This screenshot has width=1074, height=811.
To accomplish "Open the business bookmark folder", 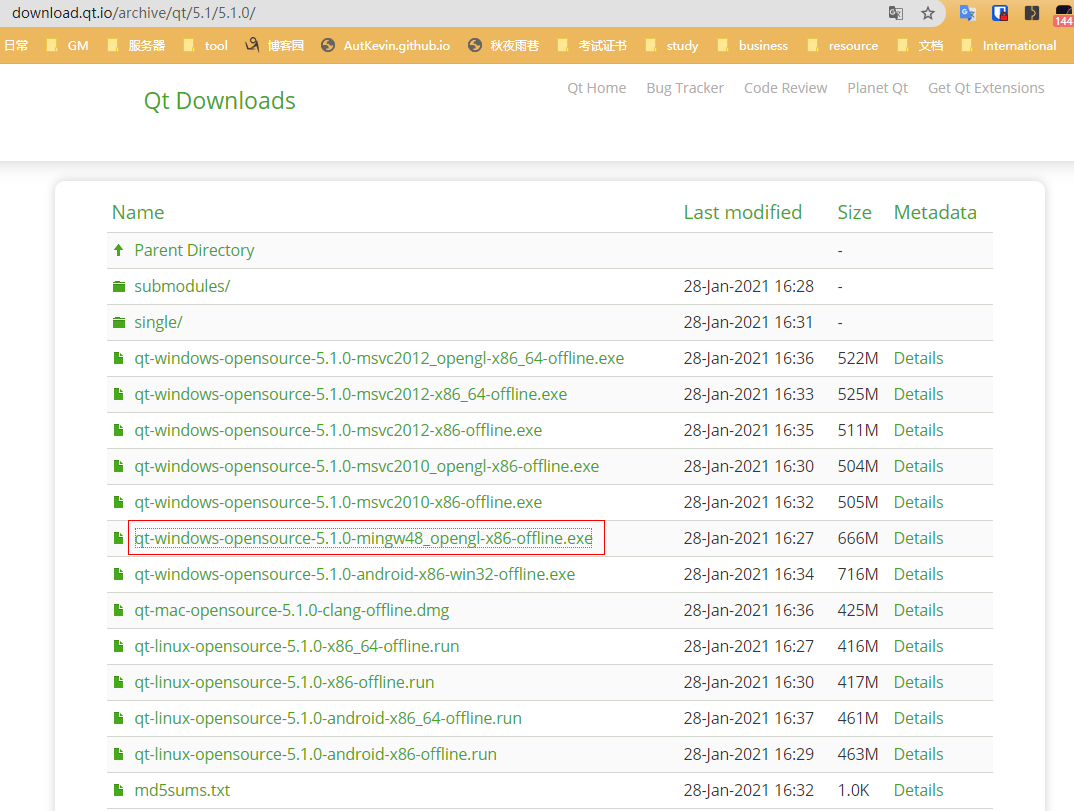I will click(x=753, y=45).
